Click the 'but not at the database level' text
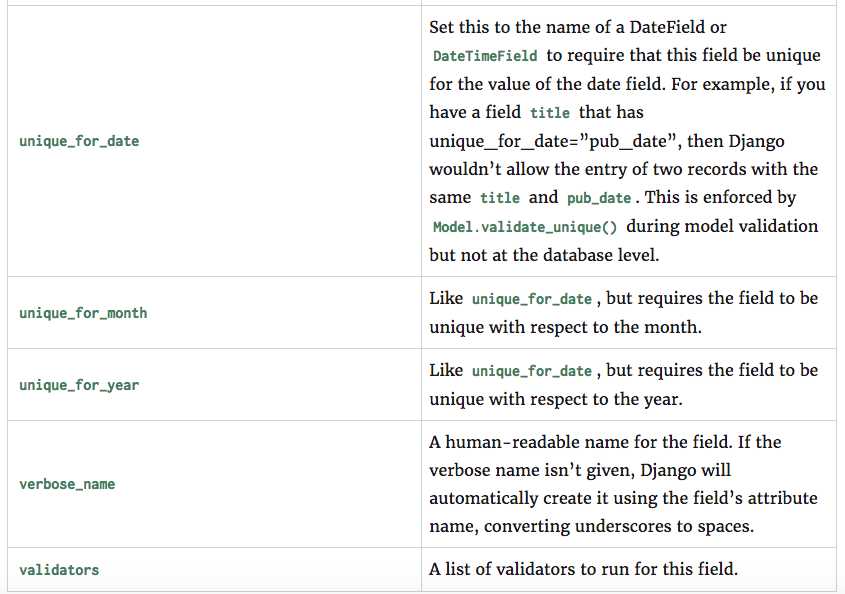Screen dimensions: 845x594 (544, 255)
